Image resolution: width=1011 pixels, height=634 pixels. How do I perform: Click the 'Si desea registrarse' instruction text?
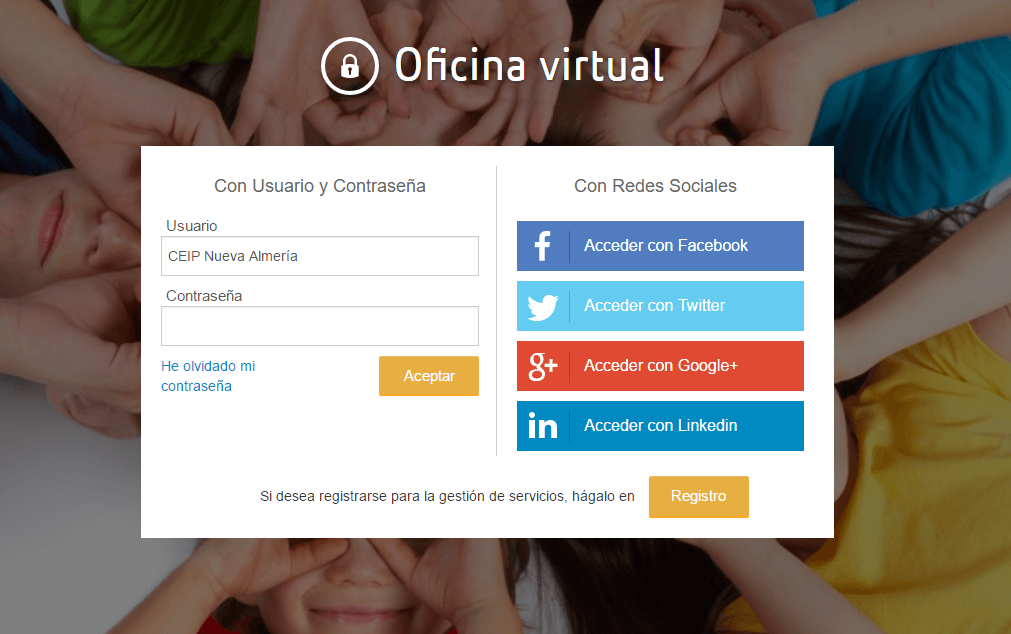click(x=447, y=496)
